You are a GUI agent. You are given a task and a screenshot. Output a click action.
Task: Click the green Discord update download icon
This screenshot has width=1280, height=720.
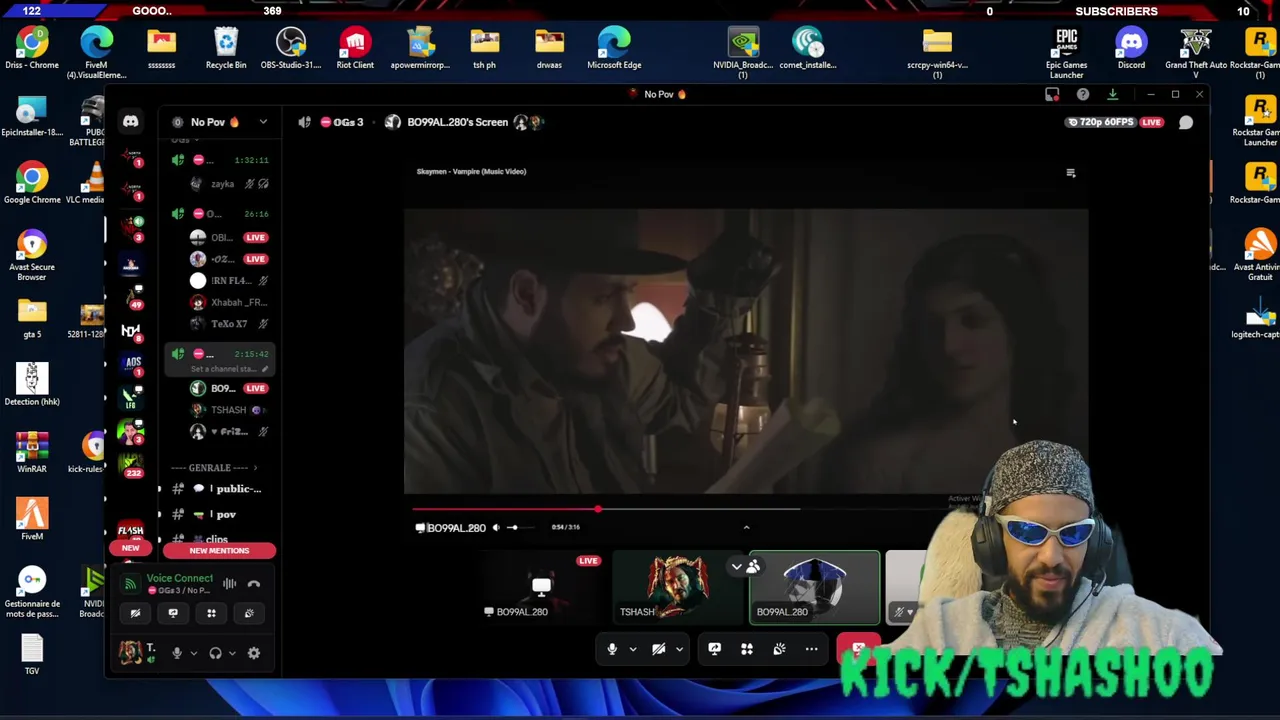click(1112, 94)
